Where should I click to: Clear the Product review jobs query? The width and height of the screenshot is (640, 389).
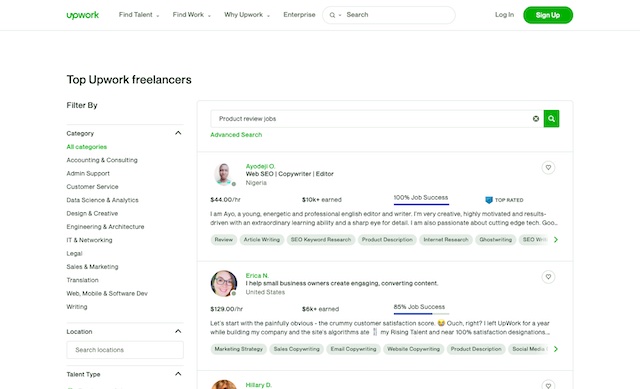(x=536, y=119)
